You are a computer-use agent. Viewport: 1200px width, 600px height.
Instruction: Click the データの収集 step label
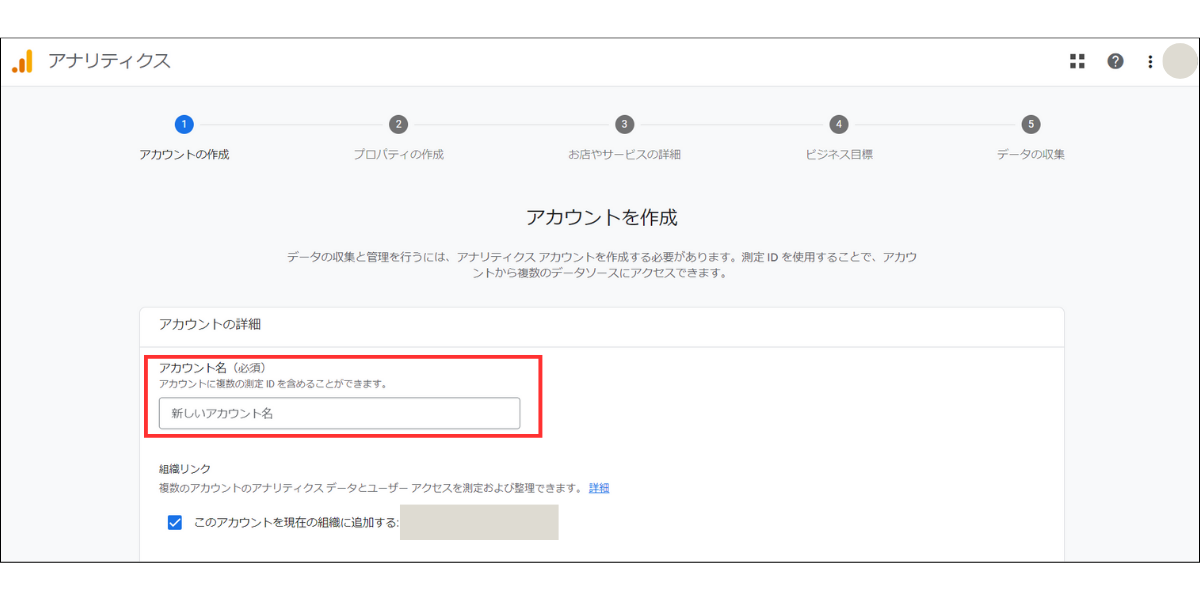pos(1030,154)
